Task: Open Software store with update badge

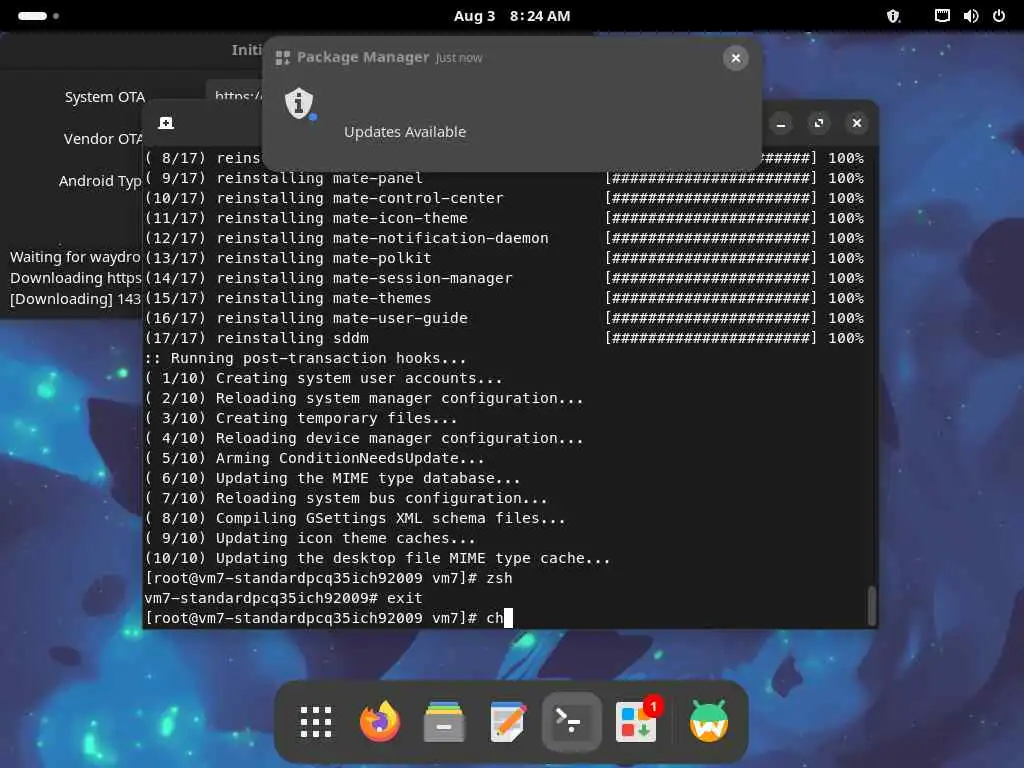Action: [636, 722]
